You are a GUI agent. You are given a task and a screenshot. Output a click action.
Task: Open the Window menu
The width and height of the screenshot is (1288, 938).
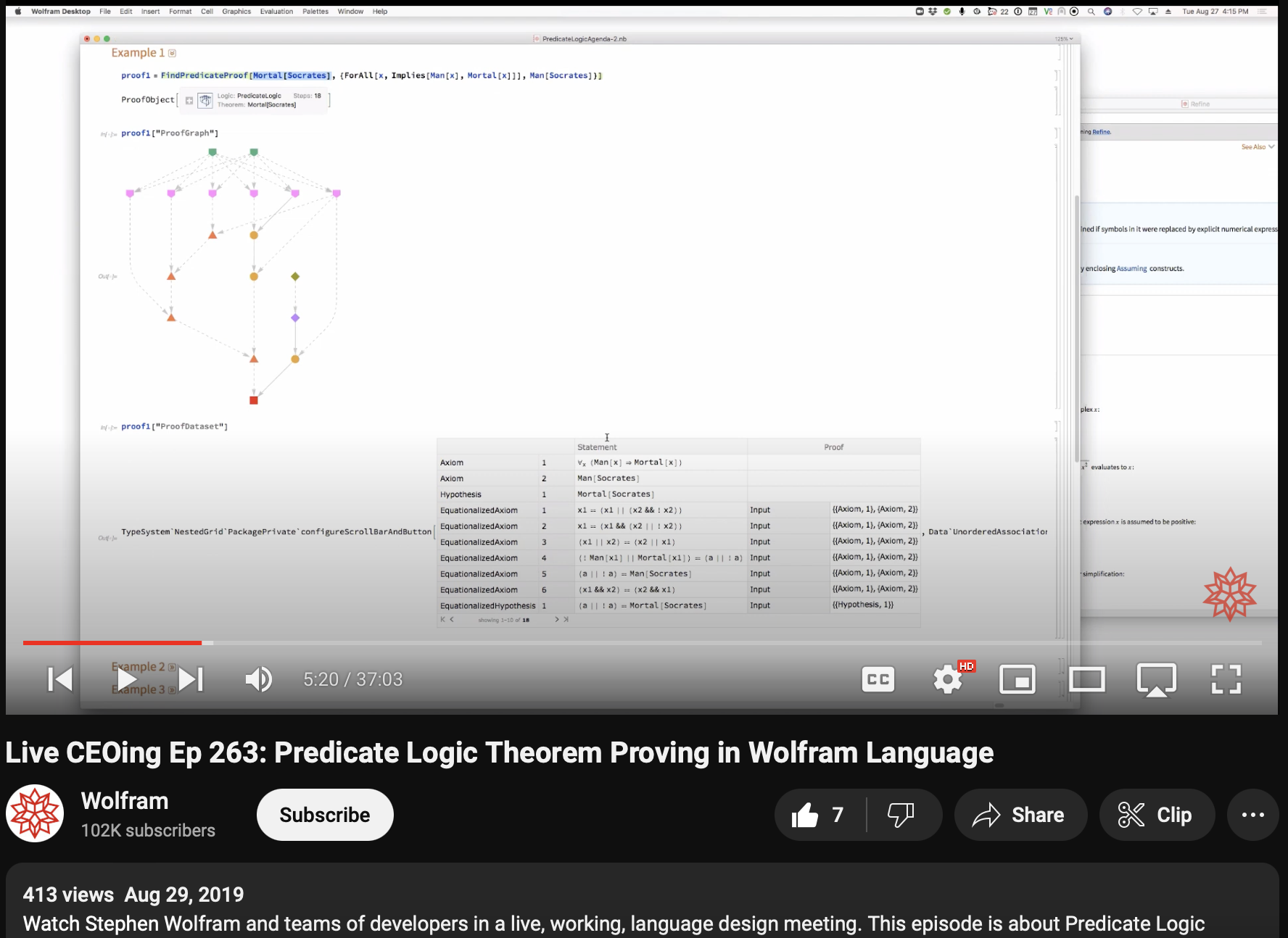click(x=350, y=12)
